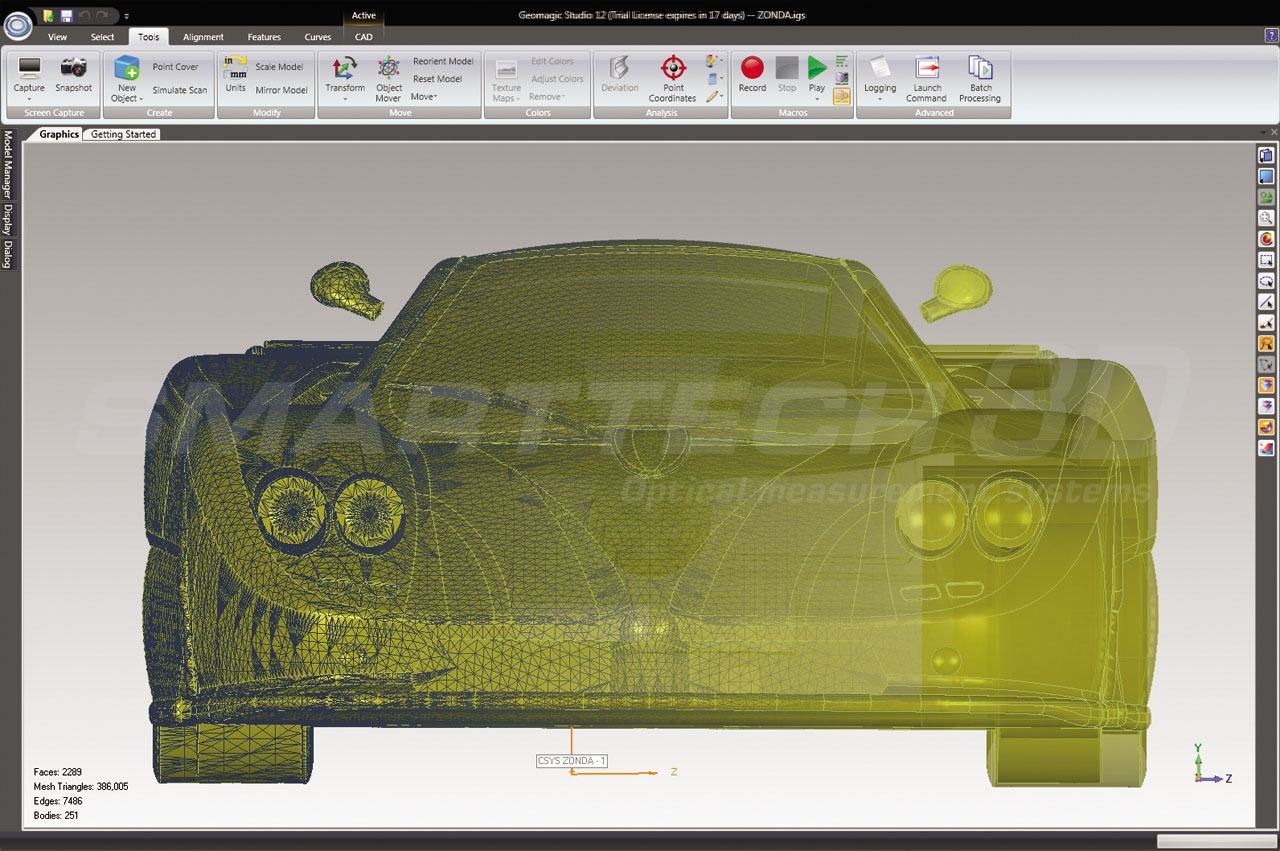The width and height of the screenshot is (1280, 851).
Task: Click the Open file icon in quick access bar
Action: click(48, 16)
